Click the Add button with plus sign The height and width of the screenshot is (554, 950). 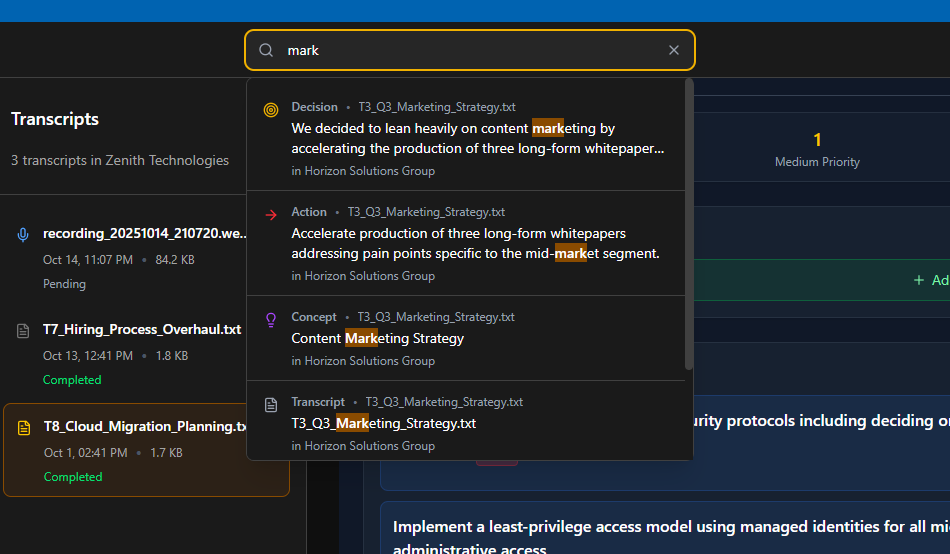(x=931, y=281)
